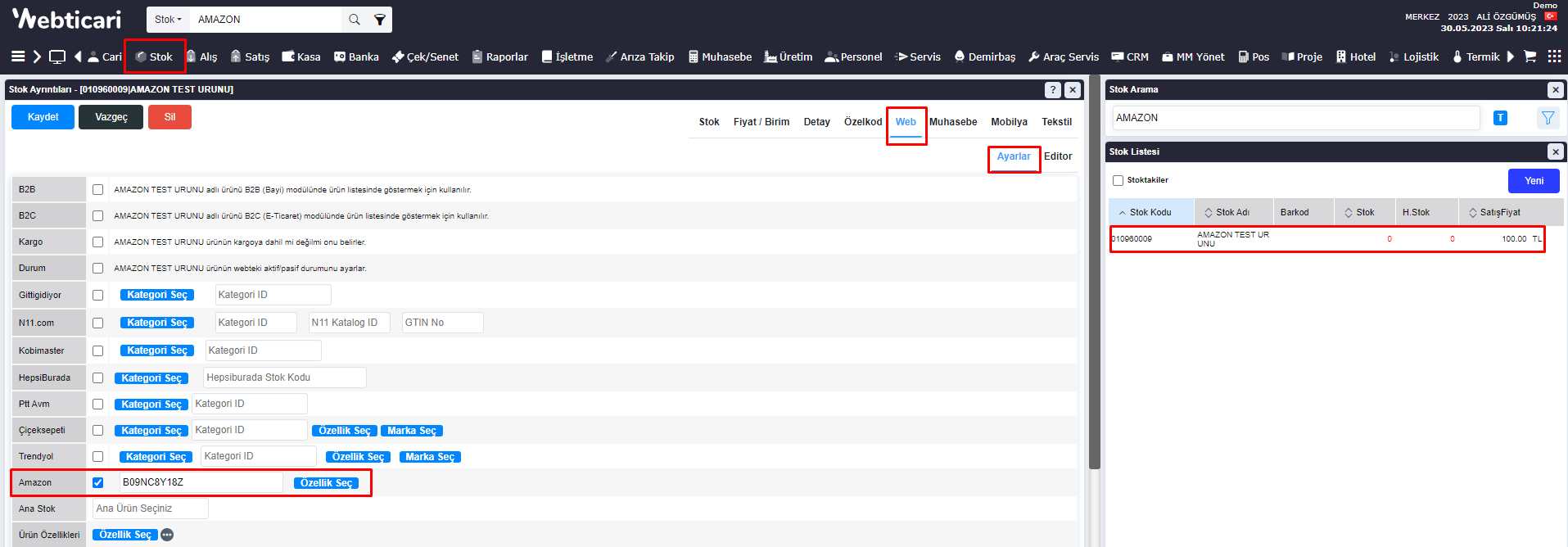Sort the stock list by Stok Adı
1568x547 pixels.
click(1233, 212)
